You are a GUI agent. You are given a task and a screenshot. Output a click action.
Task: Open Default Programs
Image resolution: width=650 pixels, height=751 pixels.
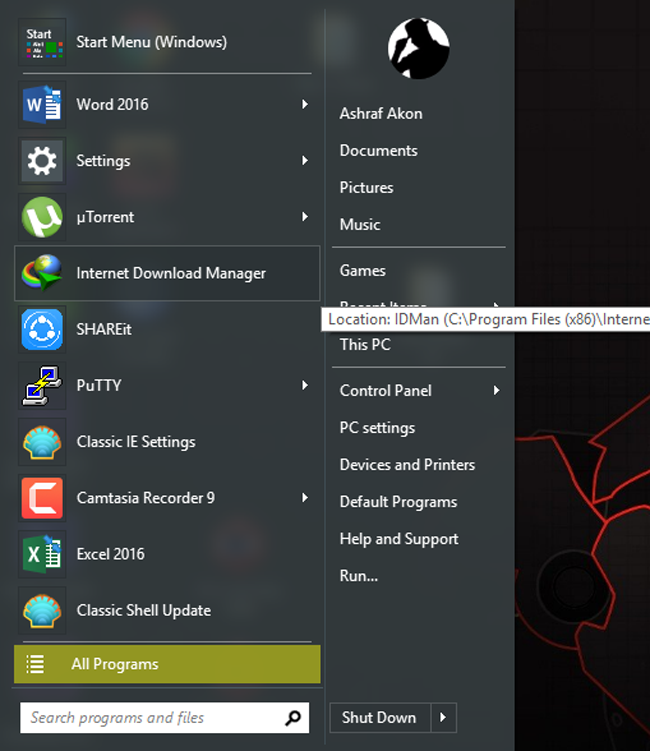[398, 502]
